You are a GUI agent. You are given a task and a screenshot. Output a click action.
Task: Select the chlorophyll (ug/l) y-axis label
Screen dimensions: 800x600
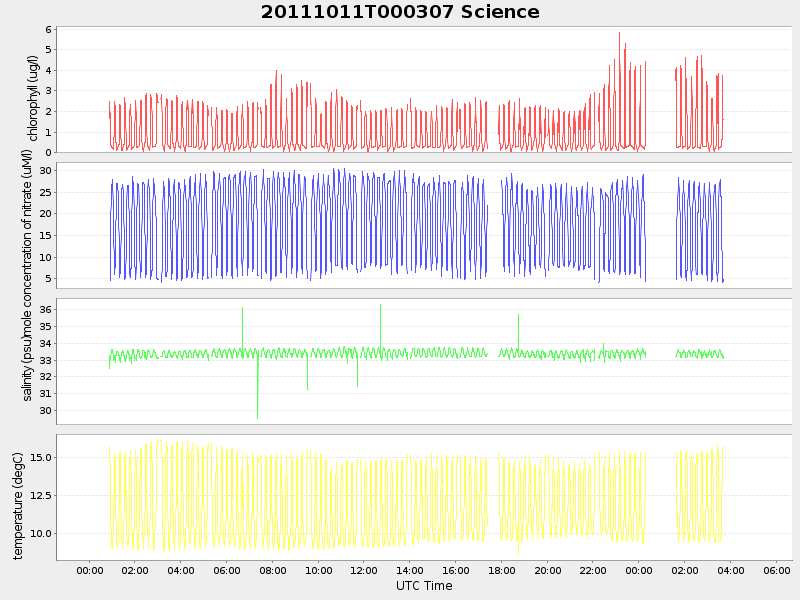33,97
